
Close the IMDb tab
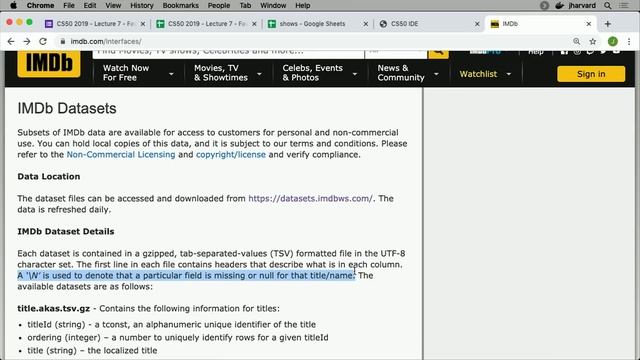coord(589,24)
